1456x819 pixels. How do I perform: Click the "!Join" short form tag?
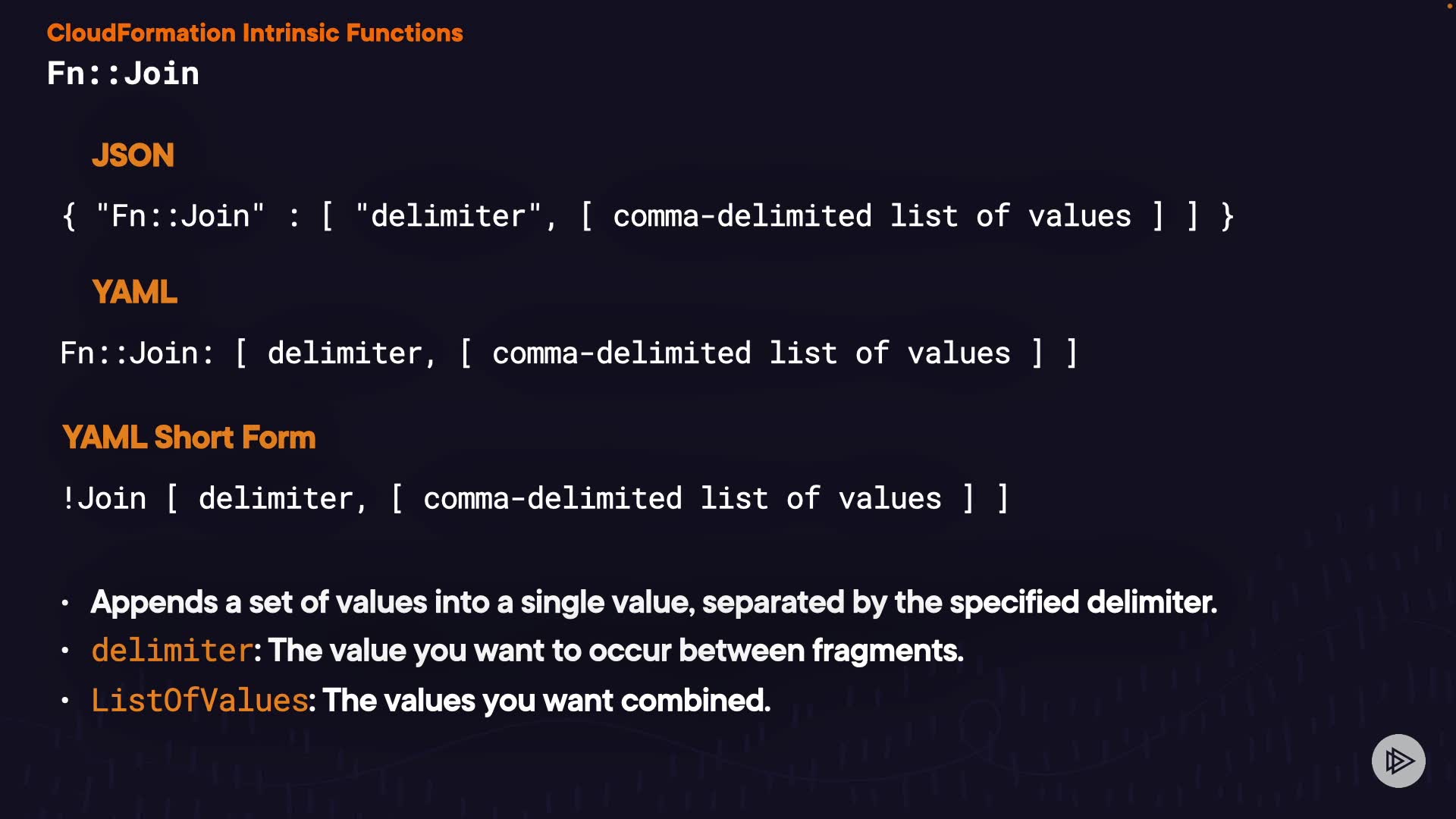tap(104, 498)
